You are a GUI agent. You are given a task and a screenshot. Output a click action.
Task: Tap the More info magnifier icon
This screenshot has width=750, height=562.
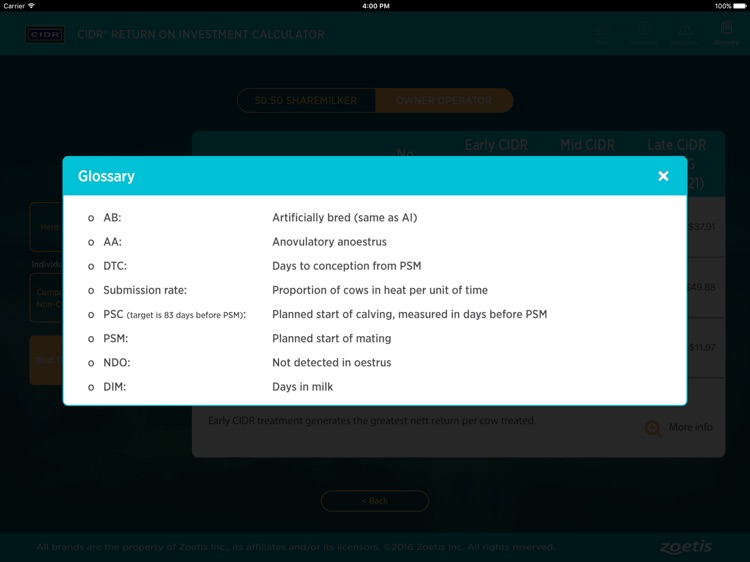click(x=653, y=428)
